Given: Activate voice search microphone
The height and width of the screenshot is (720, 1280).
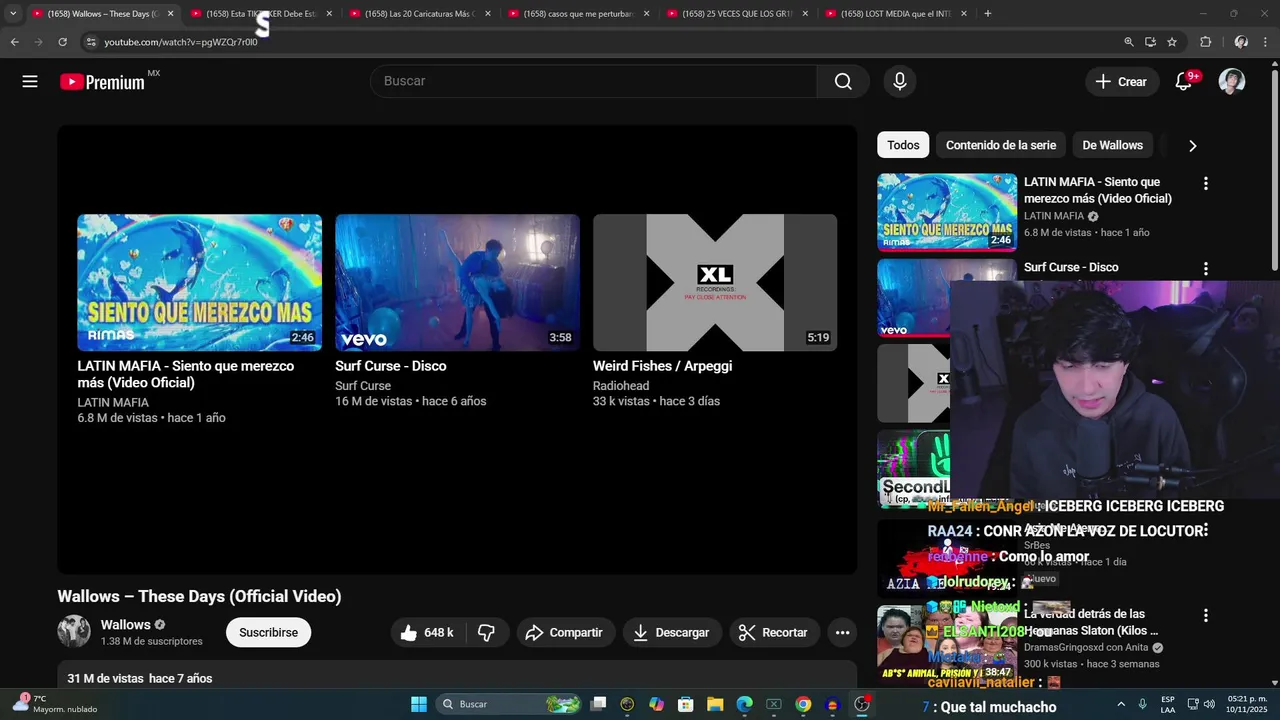Looking at the screenshot, I should [x=900, y=82].
